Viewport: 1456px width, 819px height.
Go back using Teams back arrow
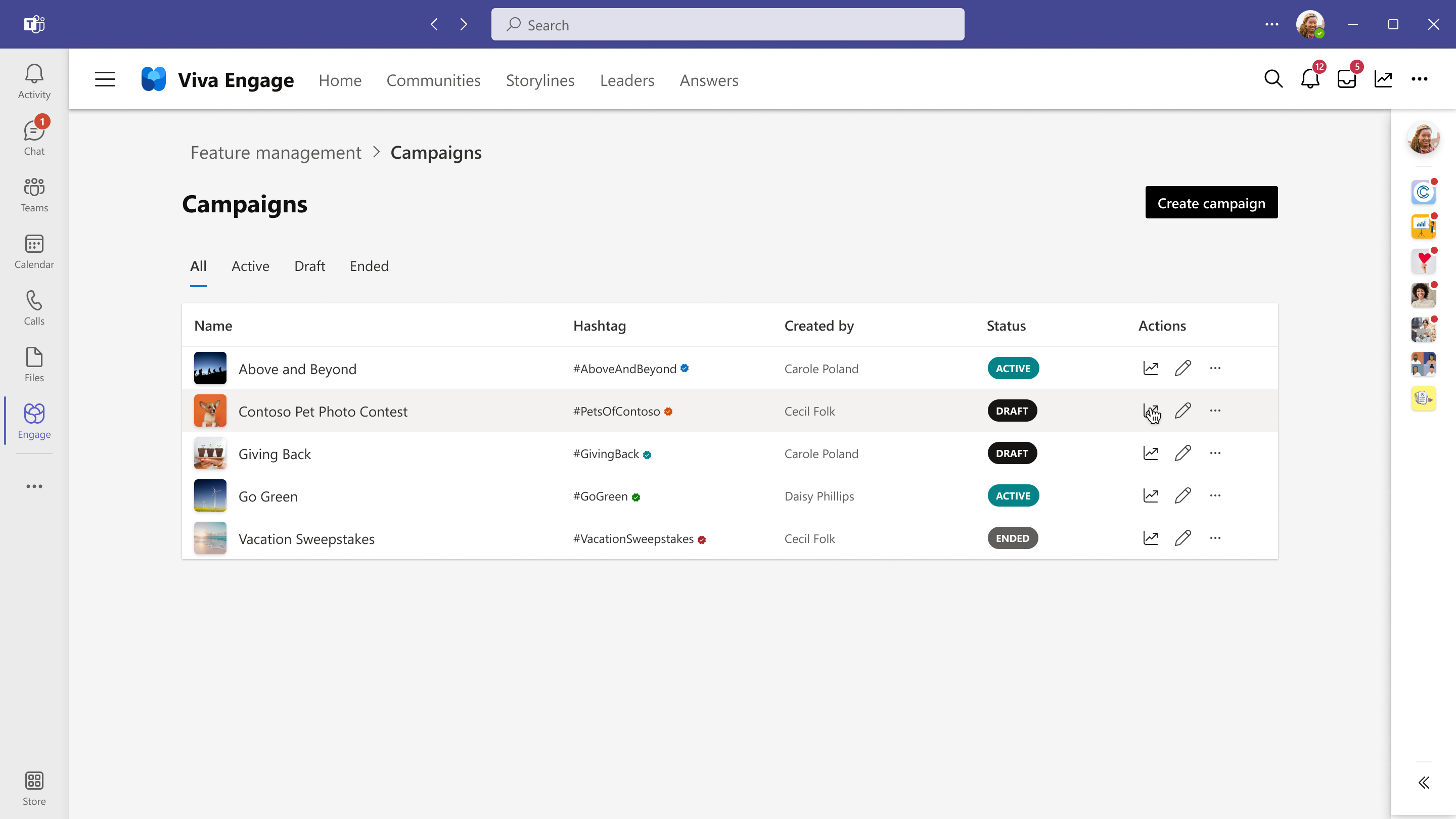point(434,24)
